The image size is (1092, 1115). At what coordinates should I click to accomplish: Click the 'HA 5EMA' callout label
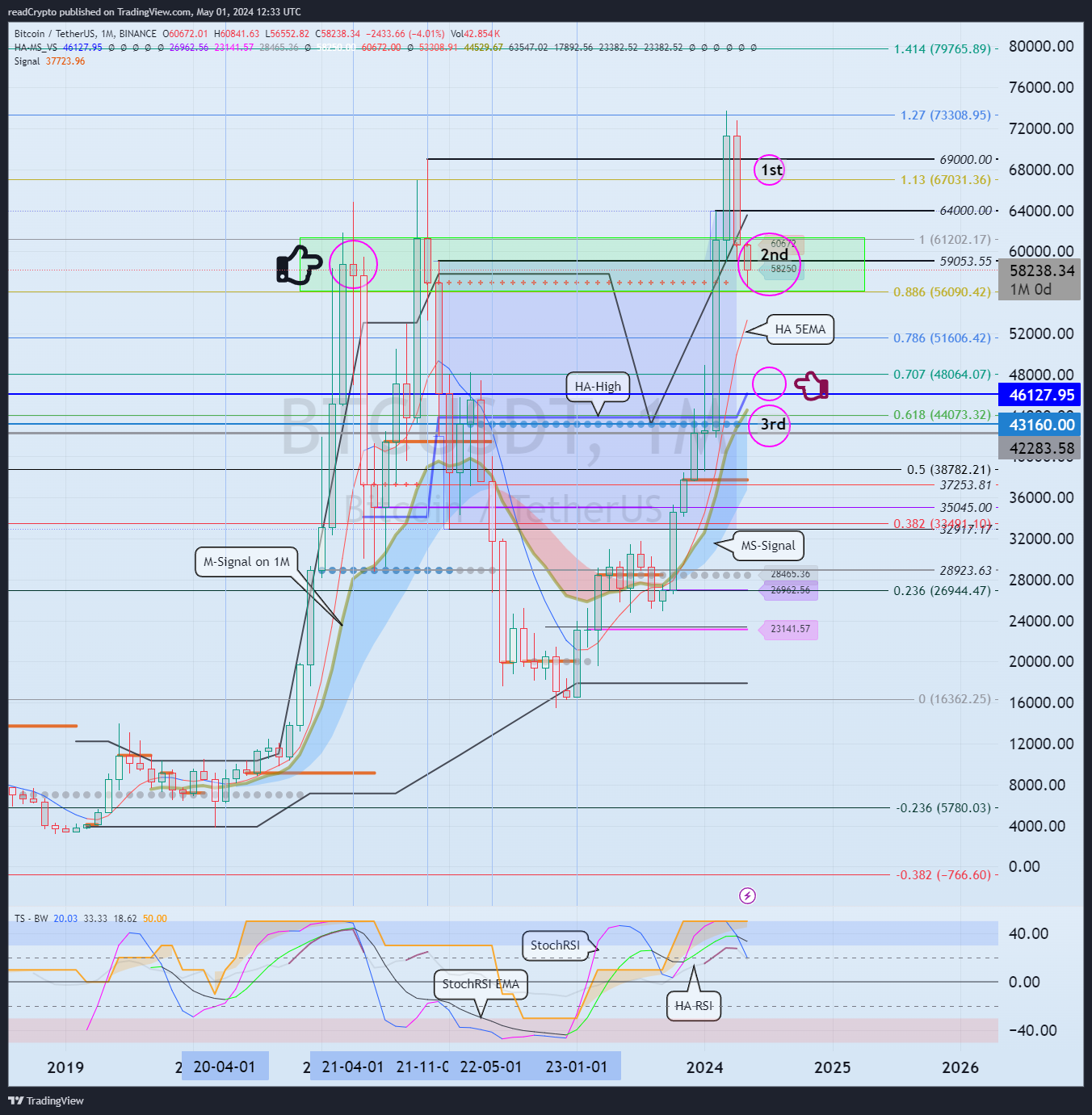[x=800, y=329]
